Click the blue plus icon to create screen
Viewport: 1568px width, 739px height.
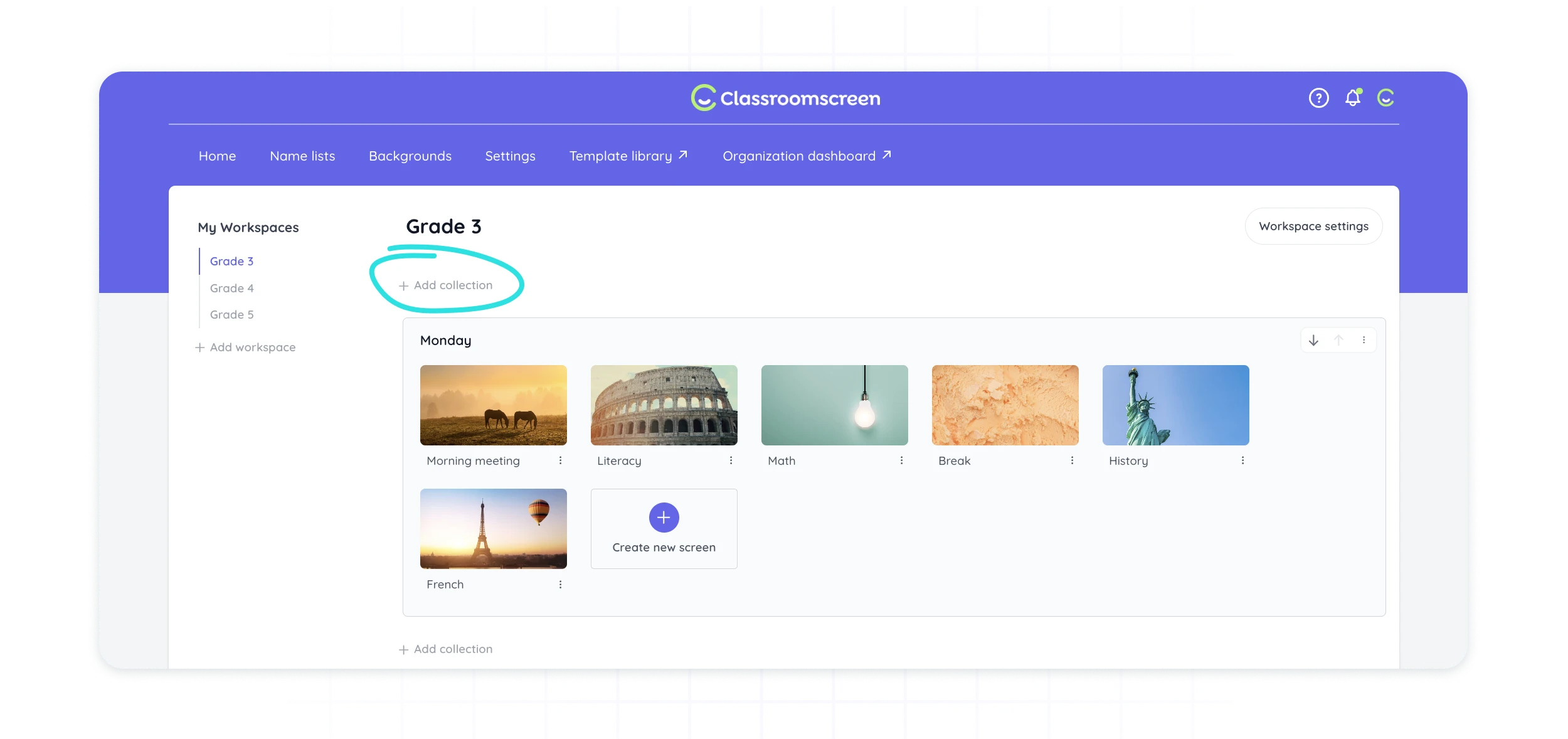tap(664, 518)
